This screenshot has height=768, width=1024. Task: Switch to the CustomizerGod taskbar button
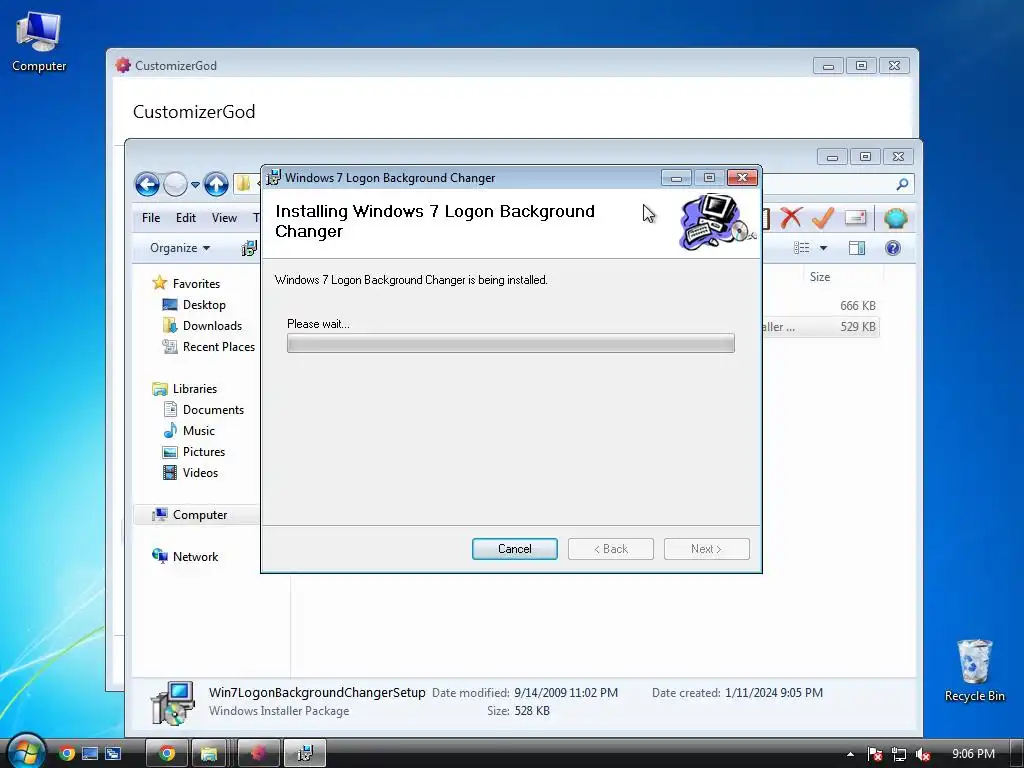tap(259, 754)
